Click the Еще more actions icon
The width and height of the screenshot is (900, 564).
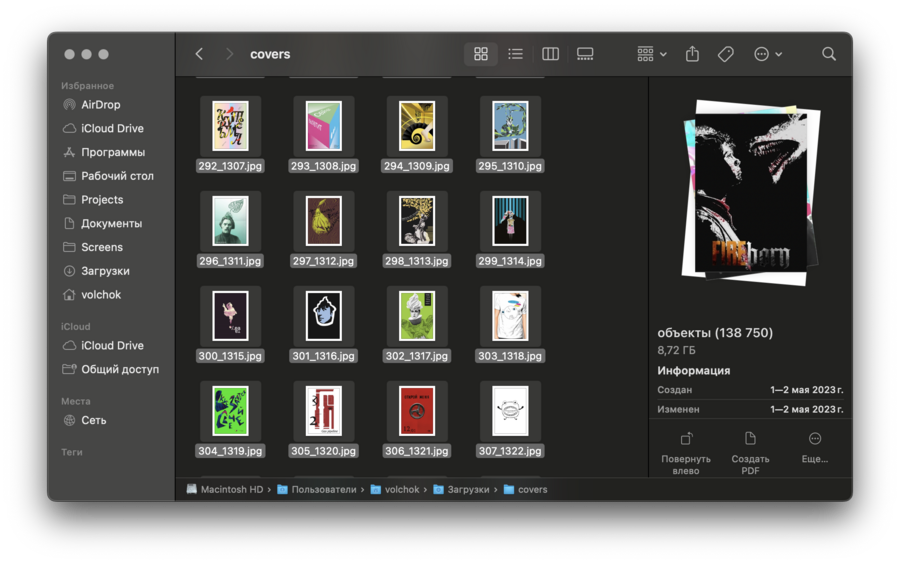point(815,439)
